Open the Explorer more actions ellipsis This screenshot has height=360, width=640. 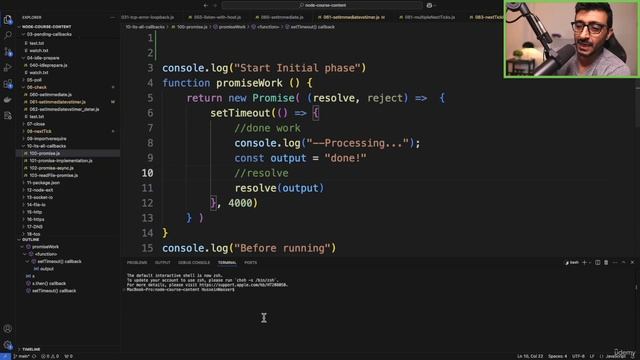point(112,18)
